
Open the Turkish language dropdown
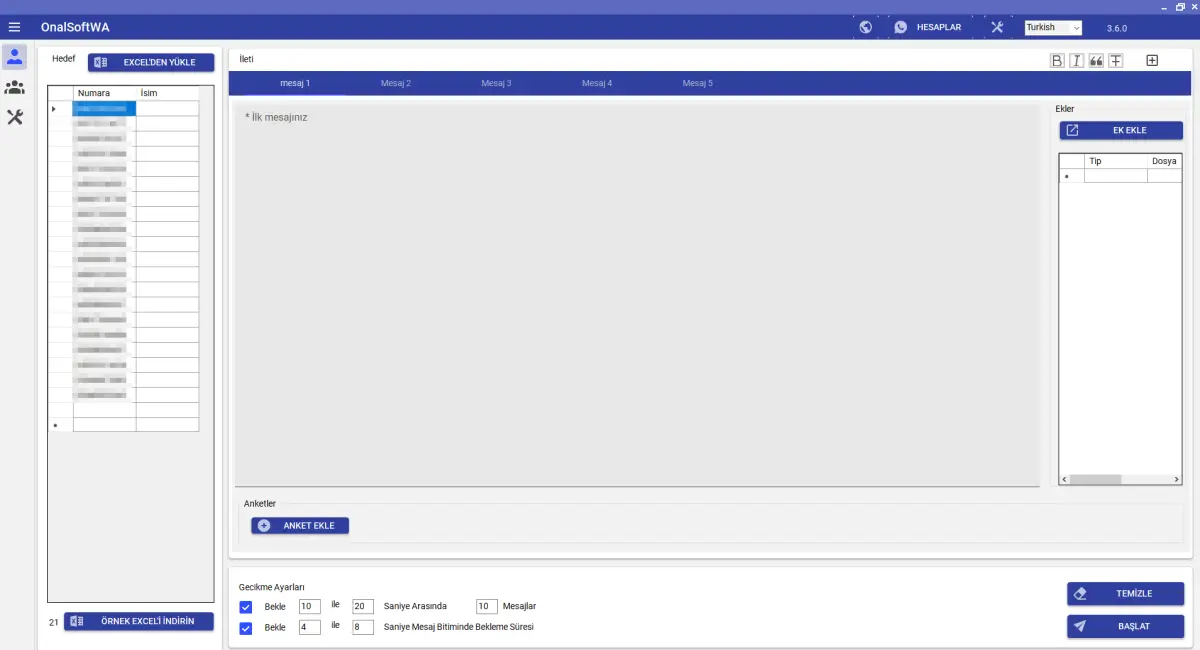click(1053, 28)
